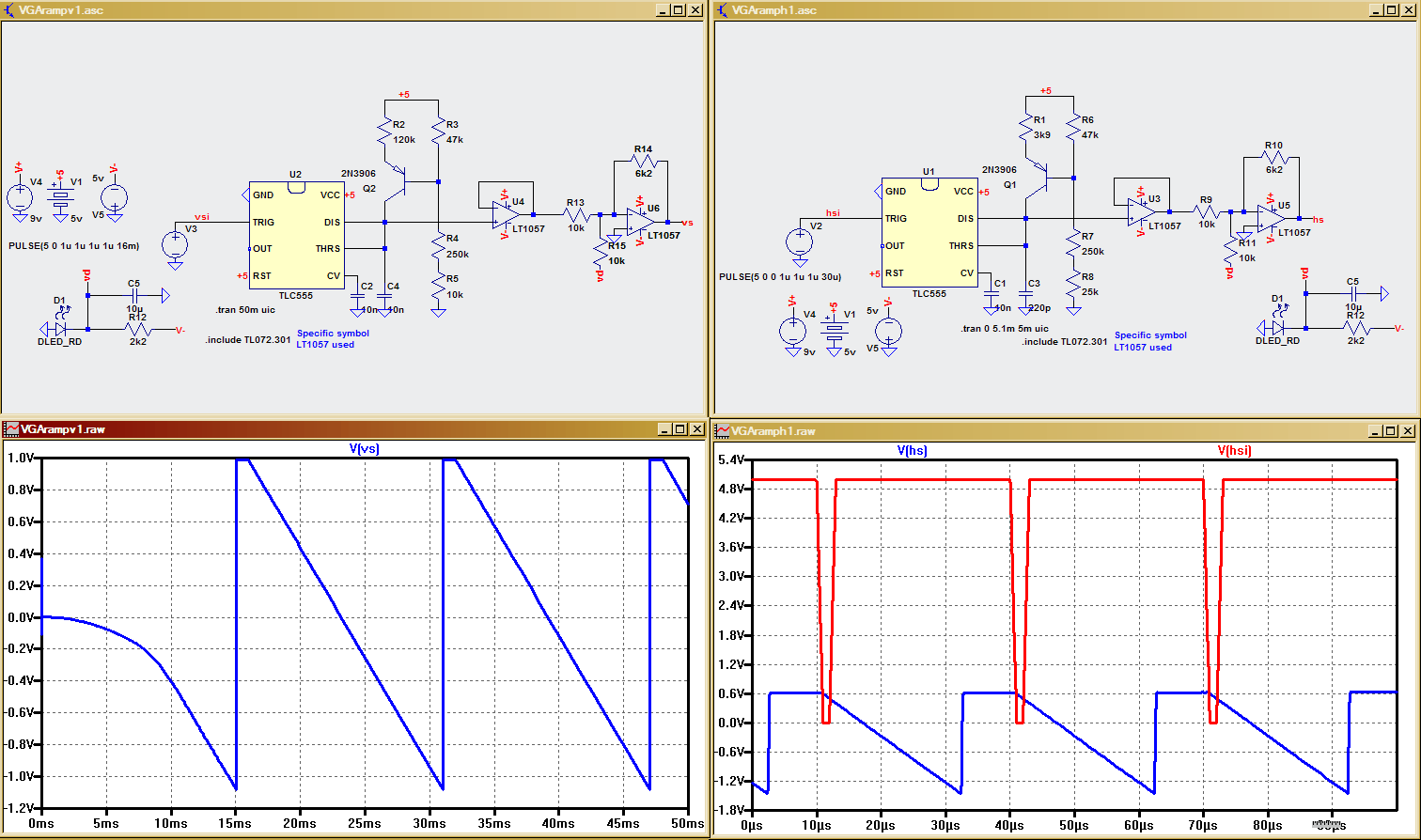This screenshot has width=1421, height=840.
Task: Click the 5.4V axis label in VGAramph1 plot
Action: 730,459
